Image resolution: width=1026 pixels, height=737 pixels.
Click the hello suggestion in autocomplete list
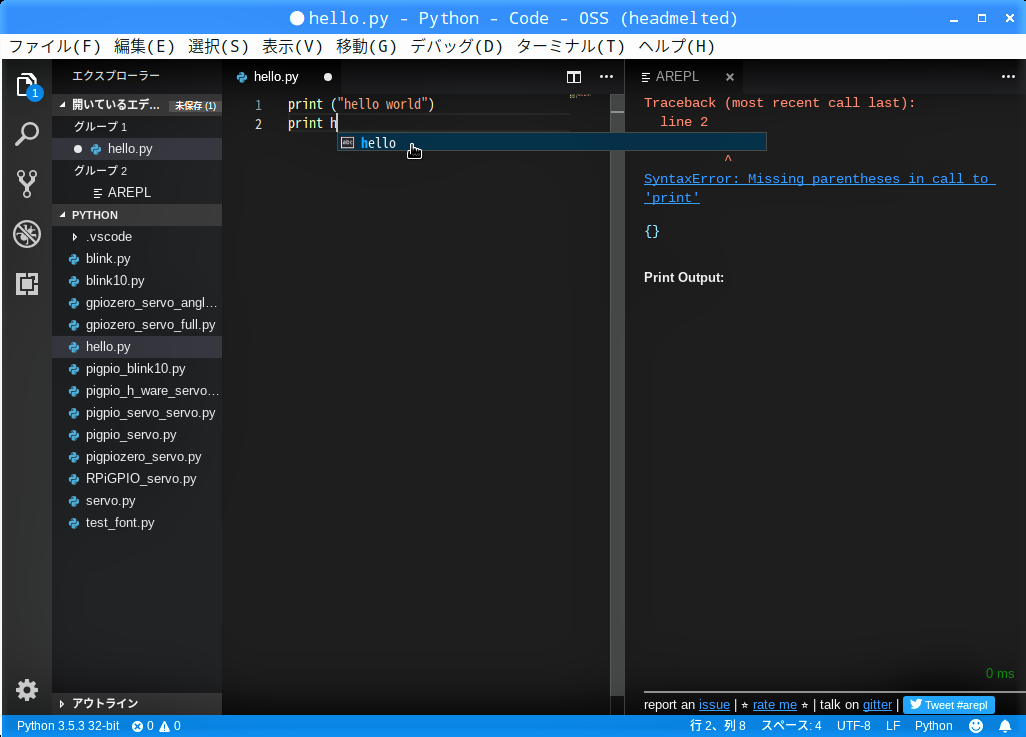click(x=552, y=143)
